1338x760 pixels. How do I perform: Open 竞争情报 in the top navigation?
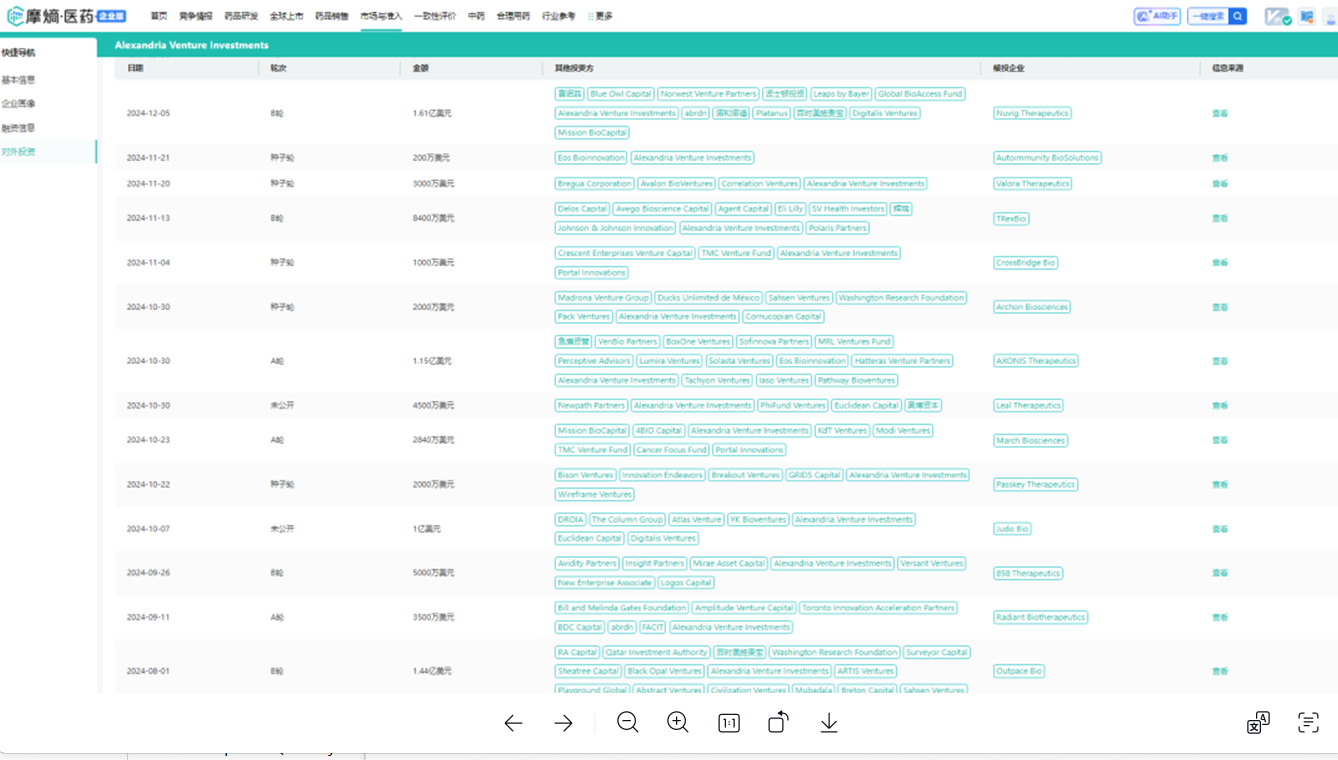pyautogui.click(x=196, y=16)
